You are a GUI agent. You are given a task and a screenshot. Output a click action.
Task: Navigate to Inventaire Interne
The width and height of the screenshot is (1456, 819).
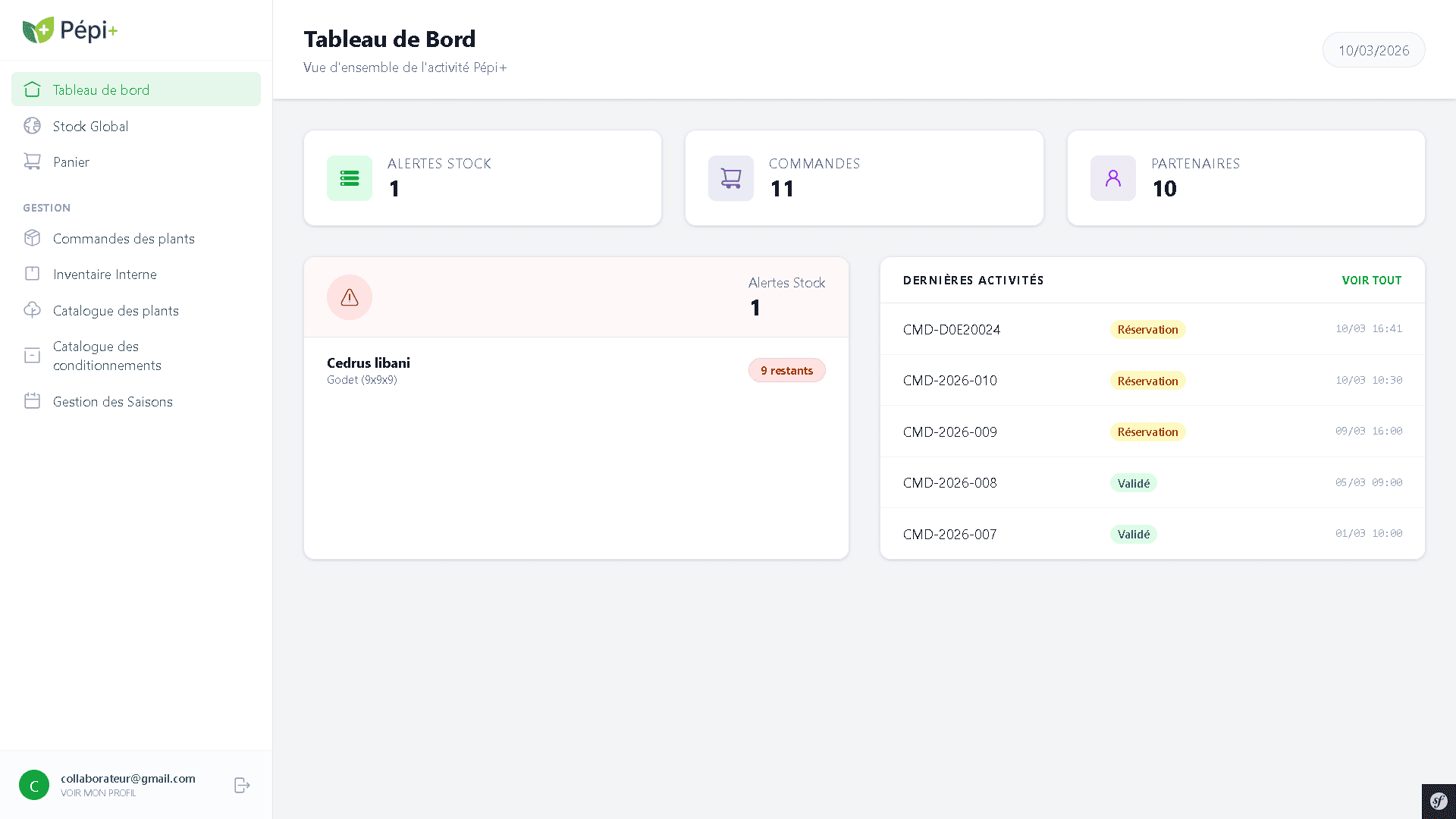coord(105,274)
